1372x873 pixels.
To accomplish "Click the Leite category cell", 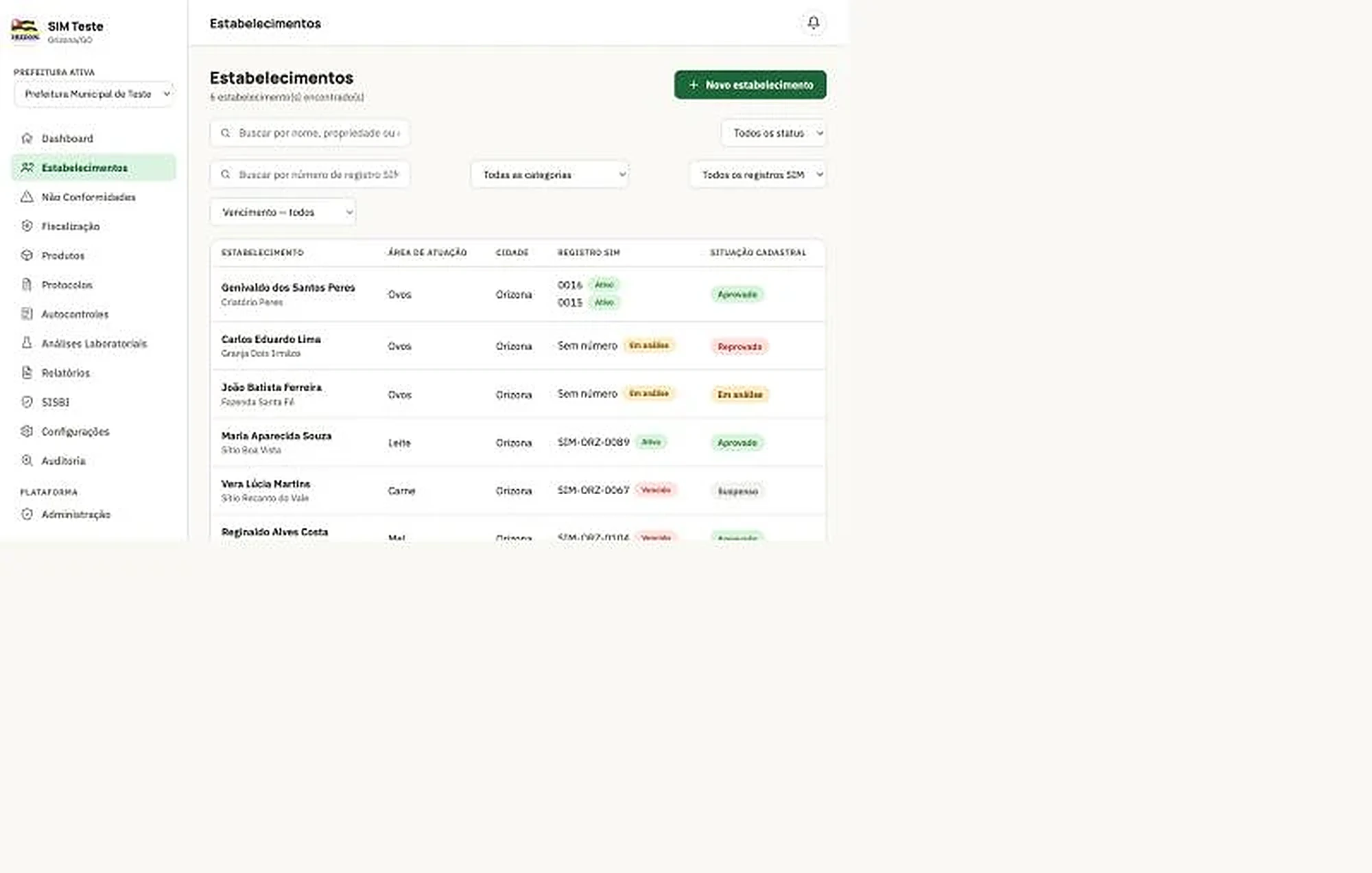I will (399, 443).
